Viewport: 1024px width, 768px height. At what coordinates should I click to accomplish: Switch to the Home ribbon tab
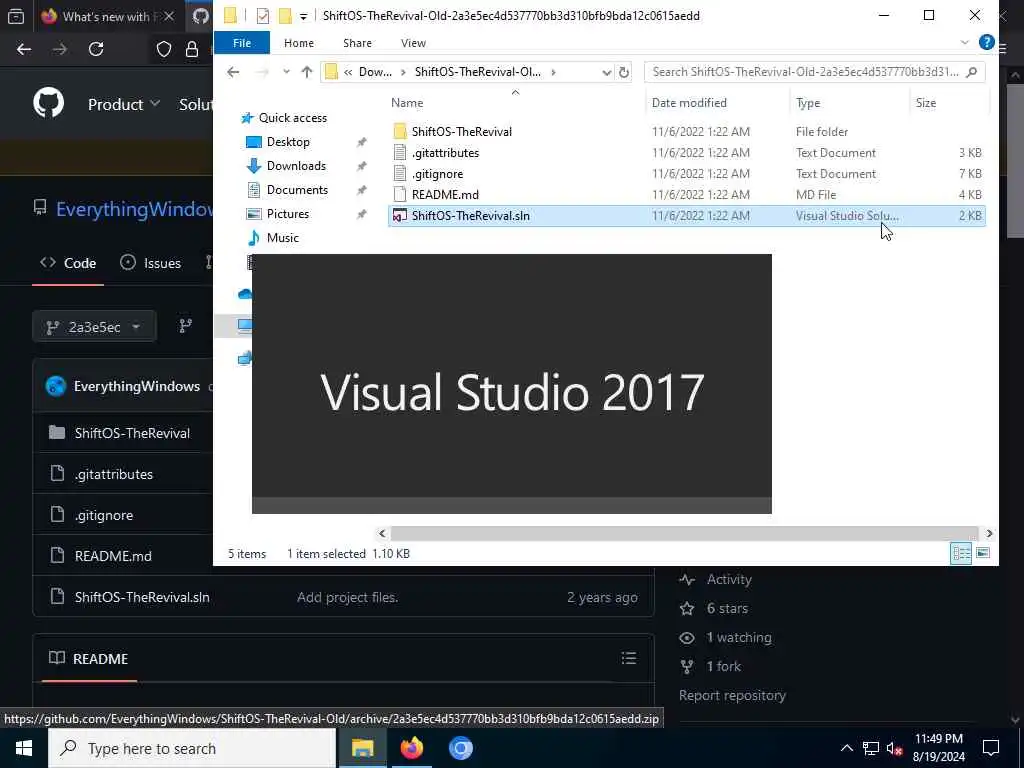point(298,43)
